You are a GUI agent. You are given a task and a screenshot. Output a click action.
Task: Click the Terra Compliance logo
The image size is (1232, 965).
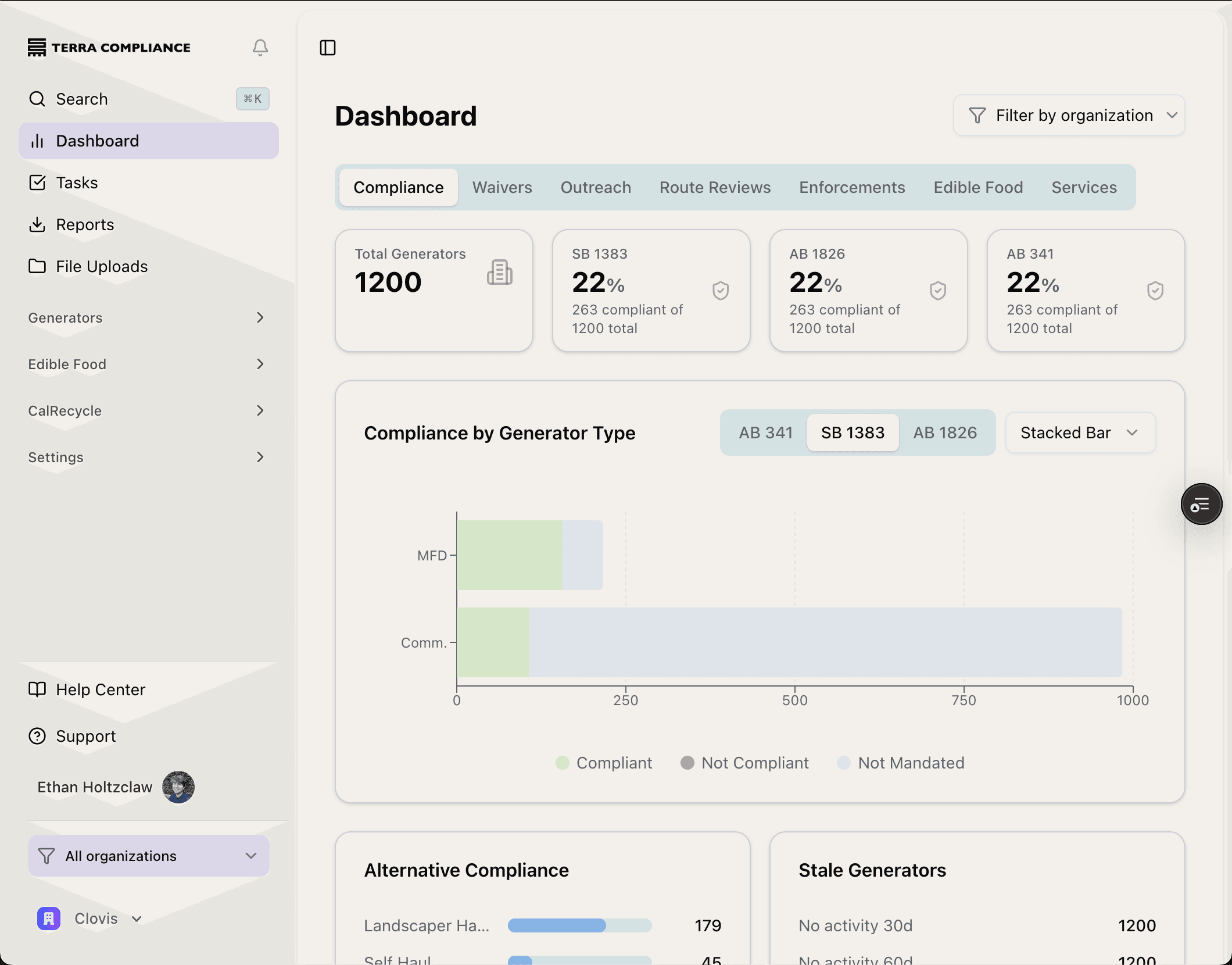[x=109, y=48]
